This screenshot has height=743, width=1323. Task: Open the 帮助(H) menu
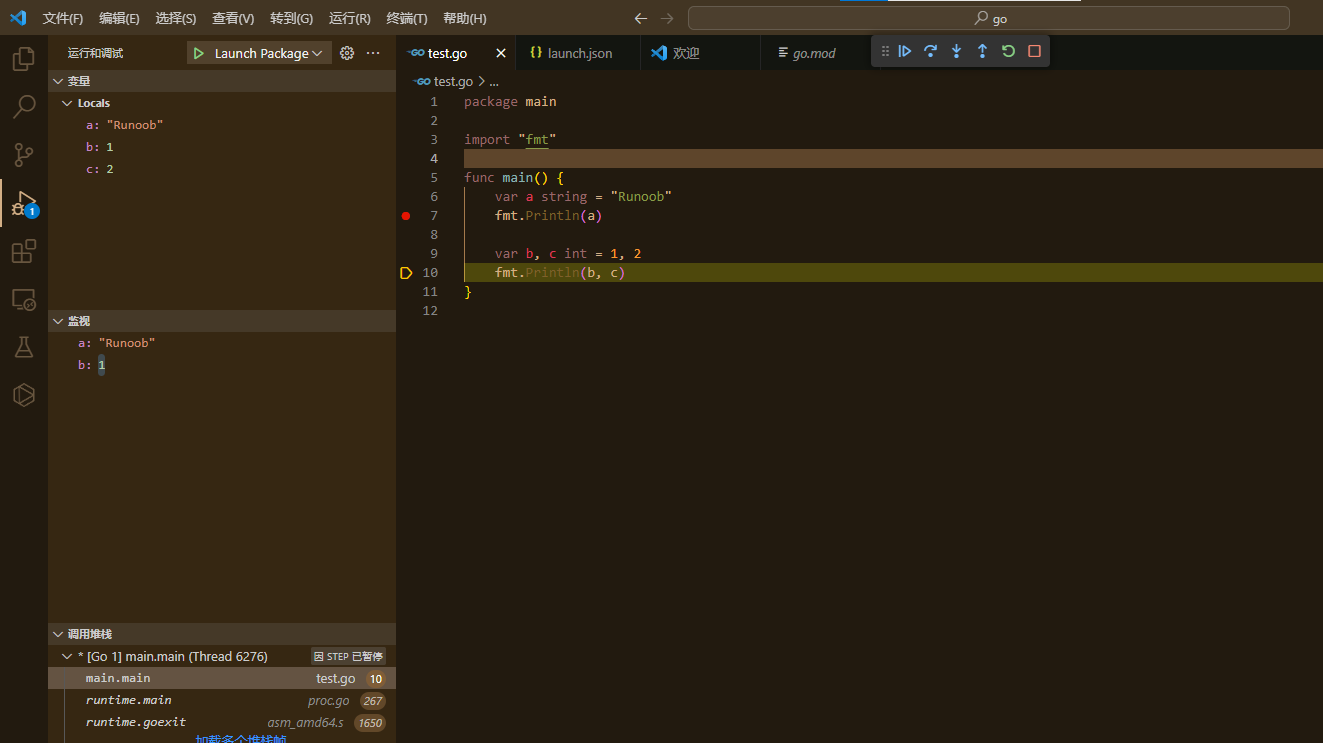[465, 18]
